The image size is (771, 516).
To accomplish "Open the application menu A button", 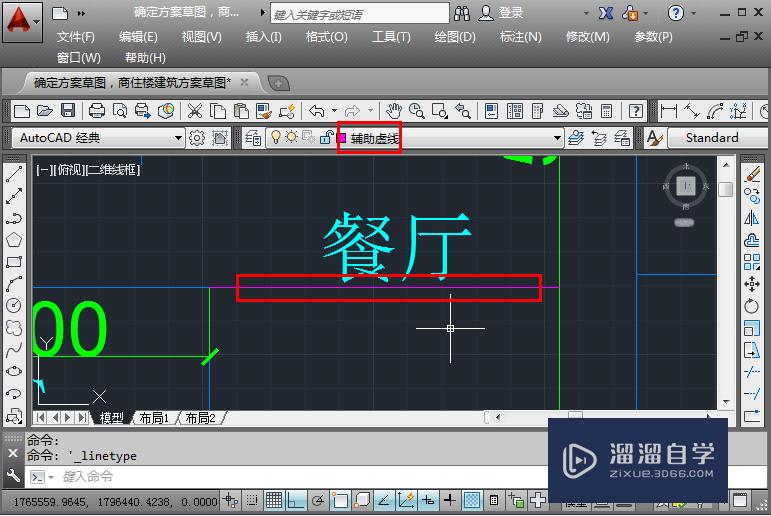I will point(22,22).
